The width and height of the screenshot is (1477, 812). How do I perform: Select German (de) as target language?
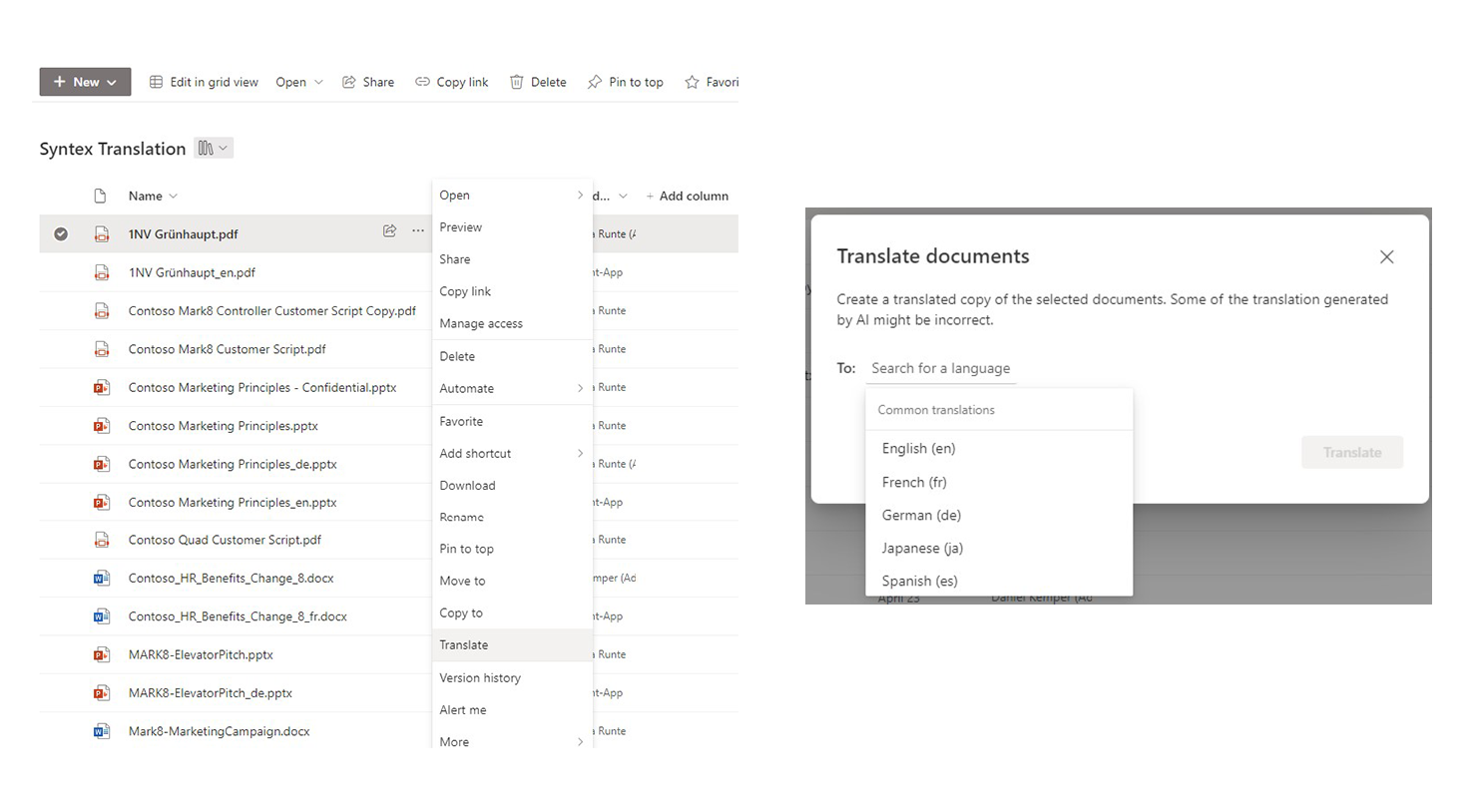click(999, 515)
